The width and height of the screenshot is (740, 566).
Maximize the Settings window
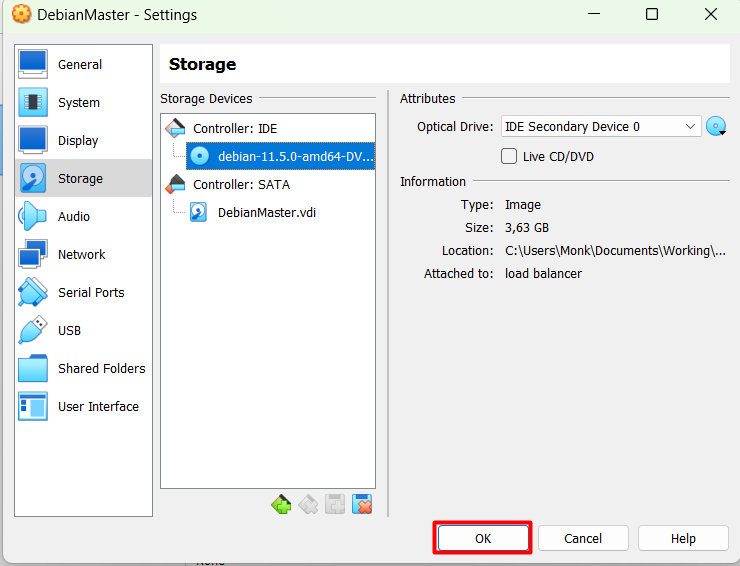[x=652, y=14]
